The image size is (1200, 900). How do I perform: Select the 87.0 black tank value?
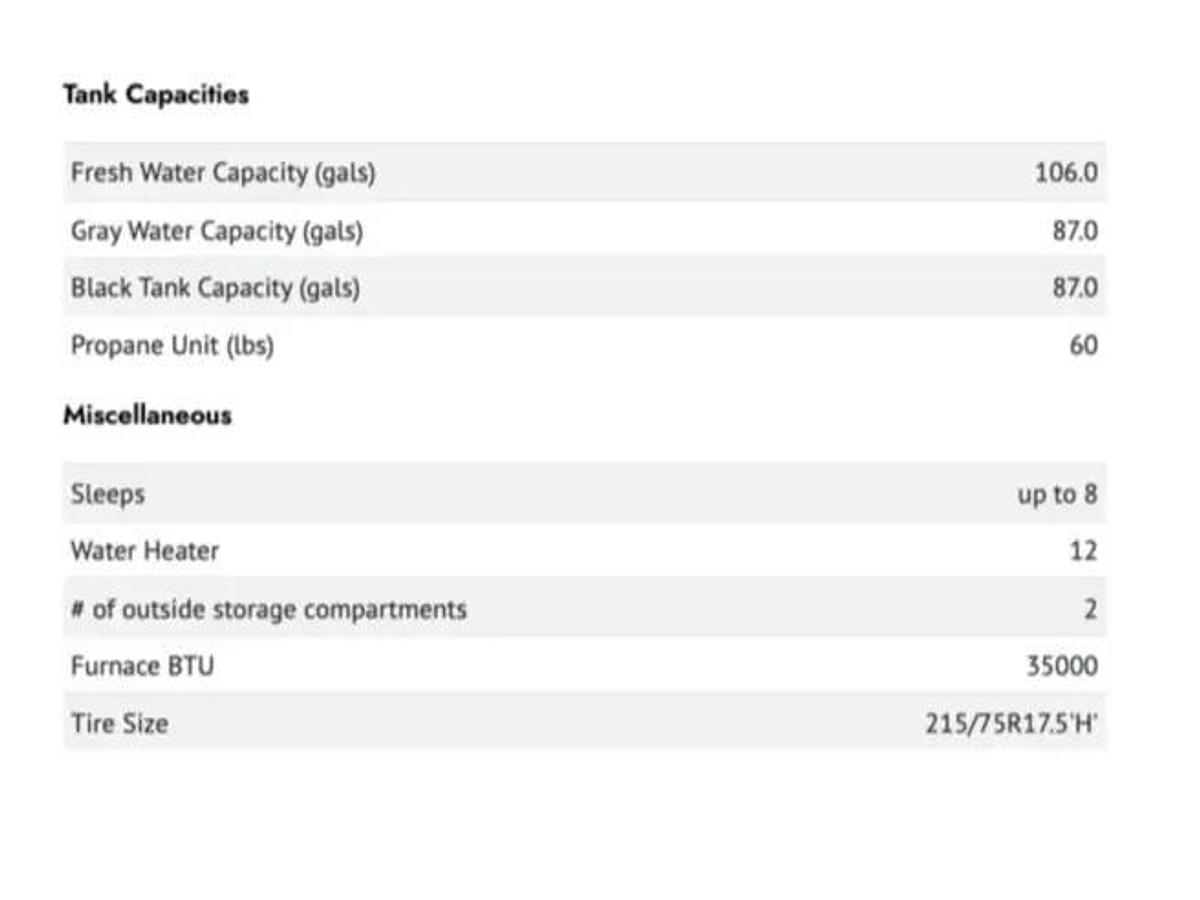point(1074,288)
